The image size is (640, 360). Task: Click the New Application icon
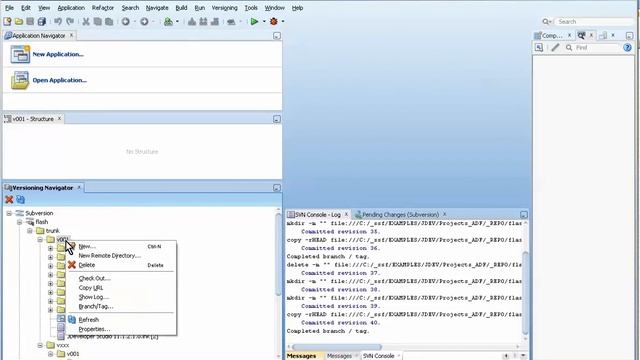(20, 54)
